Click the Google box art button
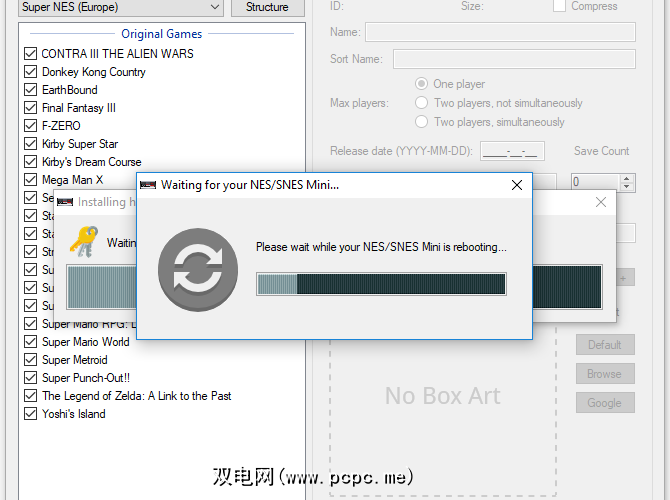The height and width of the screenshot is (500, 670). click(x=605, y=403)
